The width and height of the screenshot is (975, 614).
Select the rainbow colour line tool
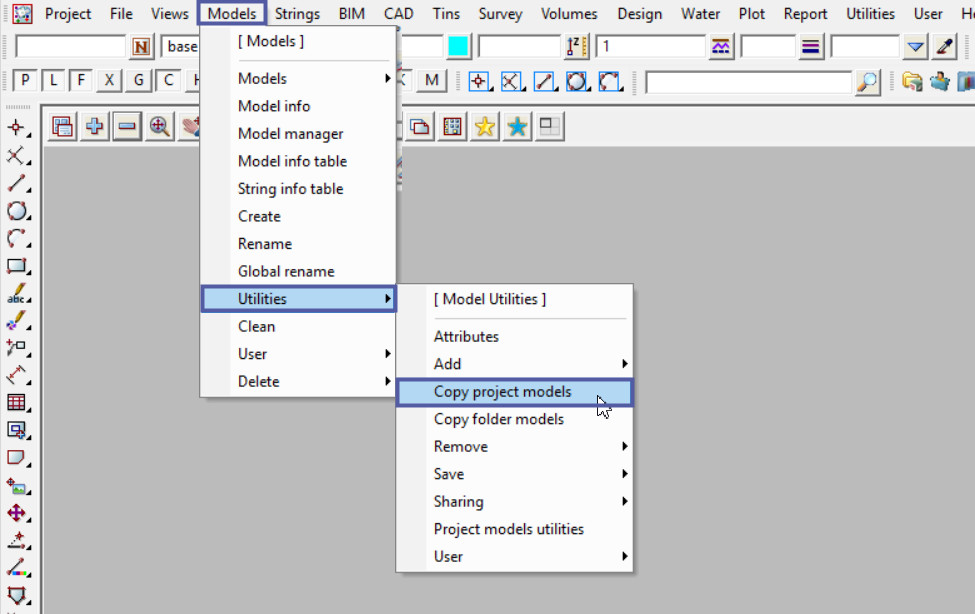pyautogui.click(x=17, y=568)
